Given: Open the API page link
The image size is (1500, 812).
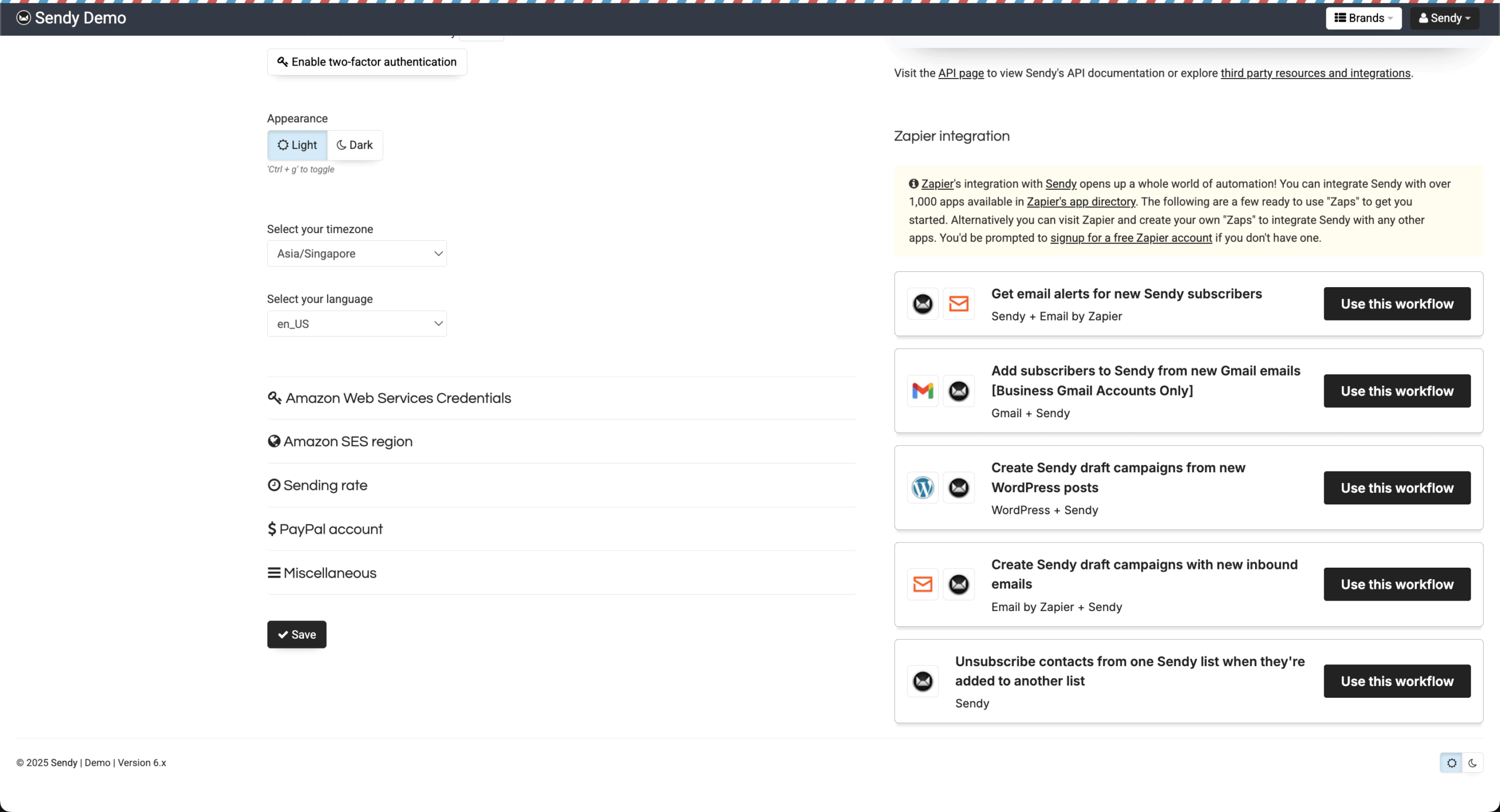Looking at the screenshot, I should click(960, 73).
